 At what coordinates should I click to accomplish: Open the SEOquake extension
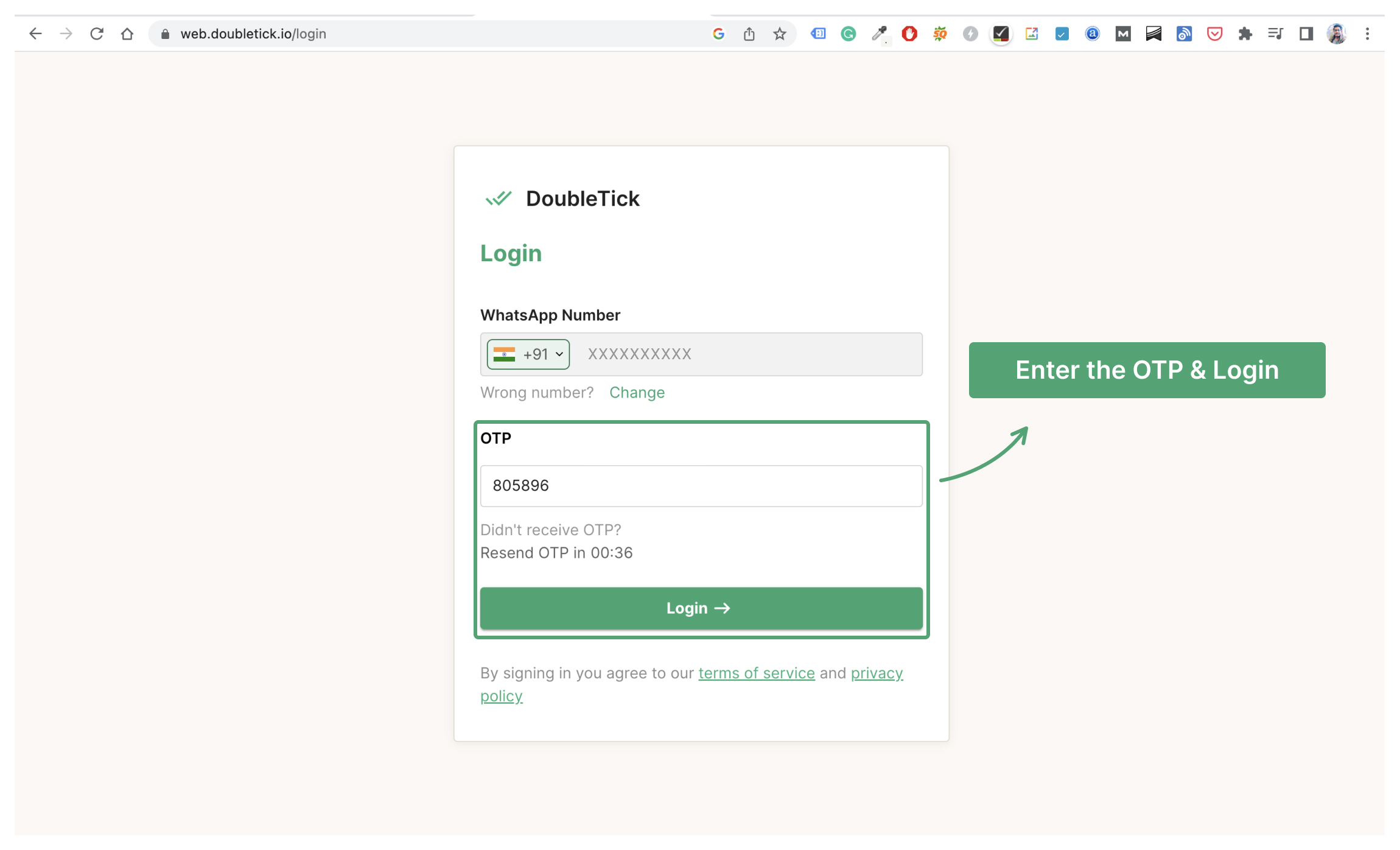tap(939, 33)
